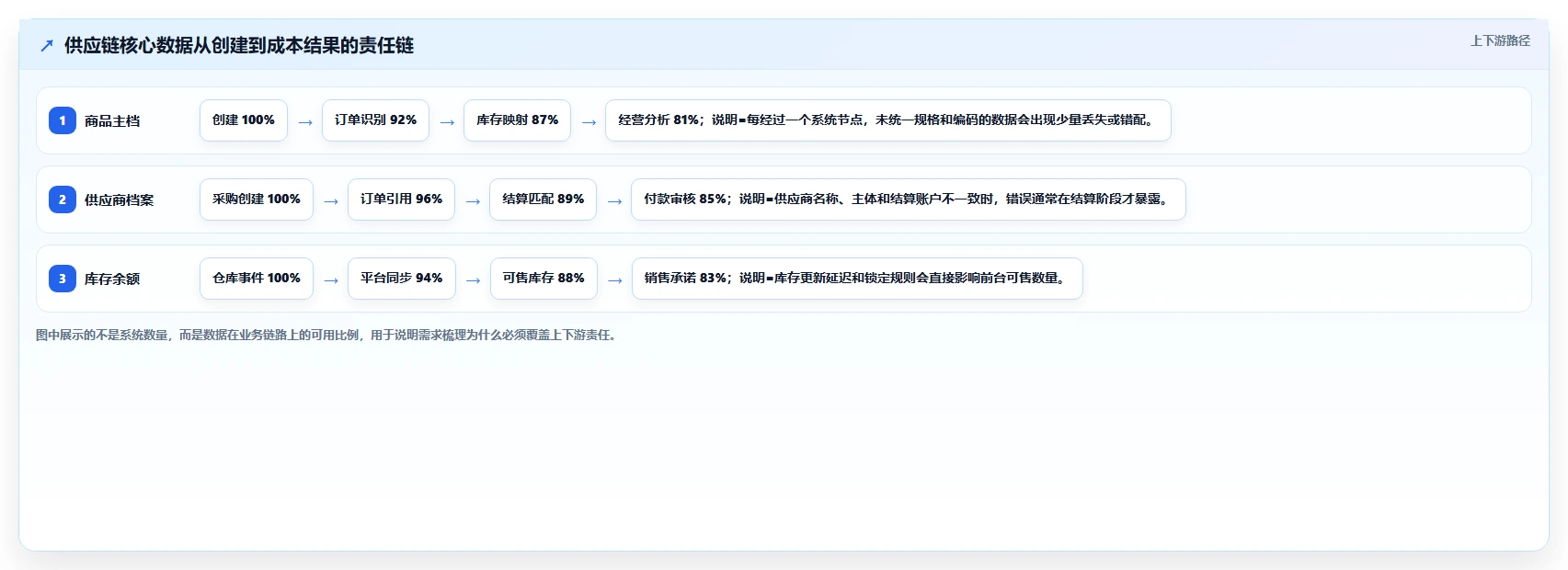Image resolution: width=1568 pixels, height=570 pixels.
Task: Click the 经营分析 81% description box
Action: tap(887, 120)
